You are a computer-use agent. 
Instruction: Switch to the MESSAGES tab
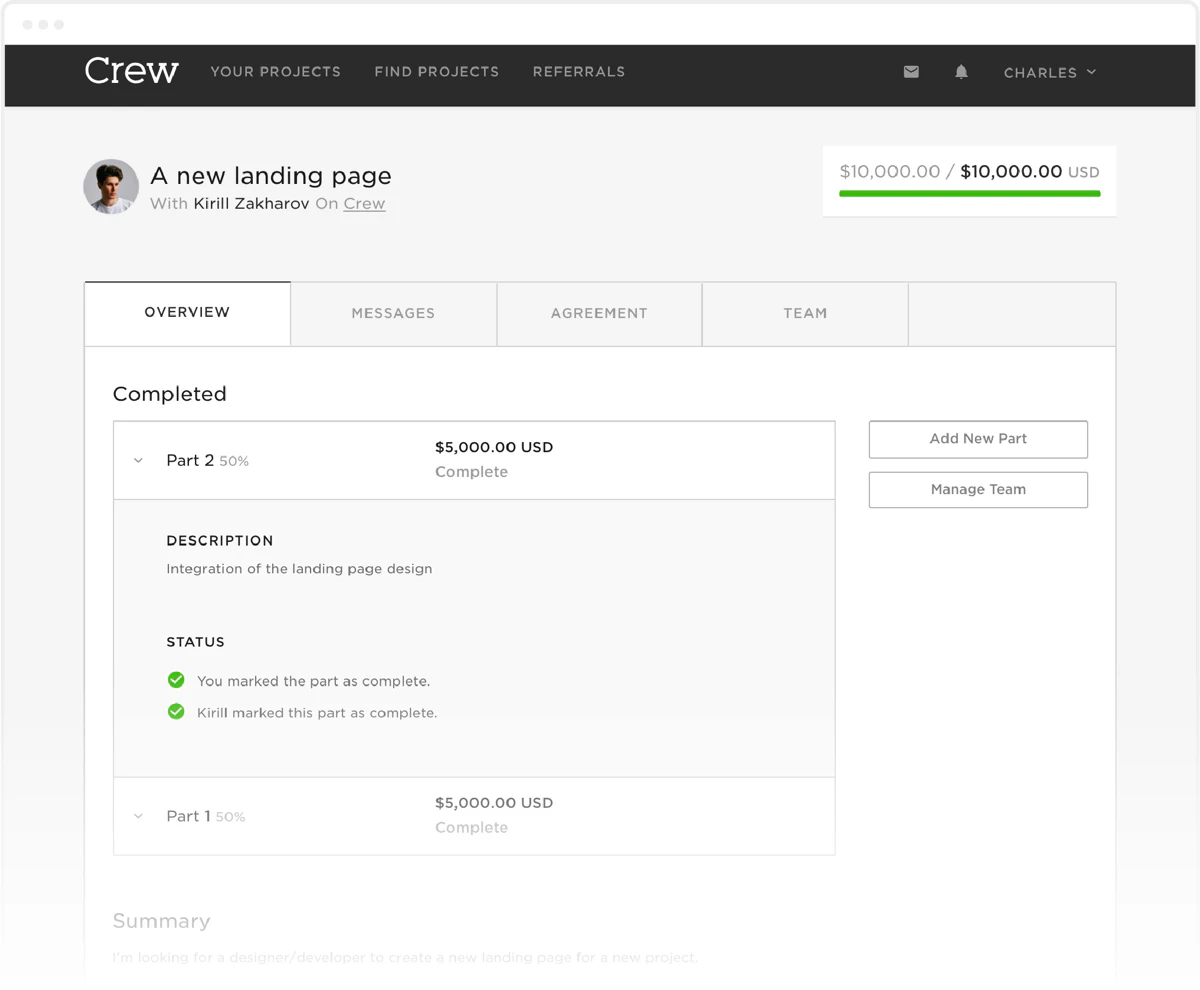coord(393,314)
